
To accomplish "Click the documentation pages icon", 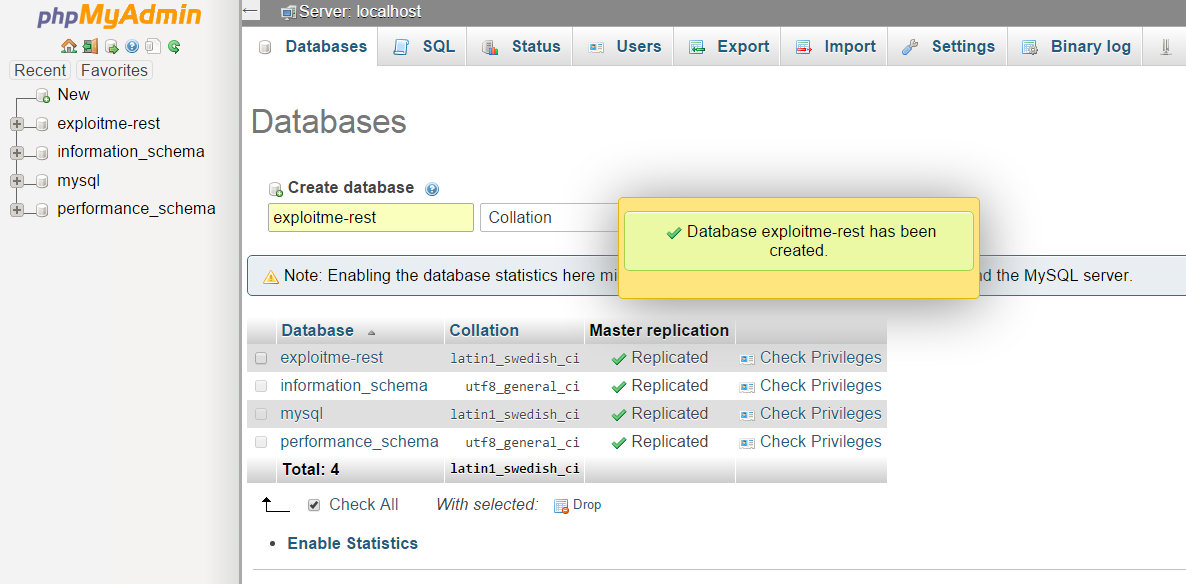I will (x=153, y=47).
